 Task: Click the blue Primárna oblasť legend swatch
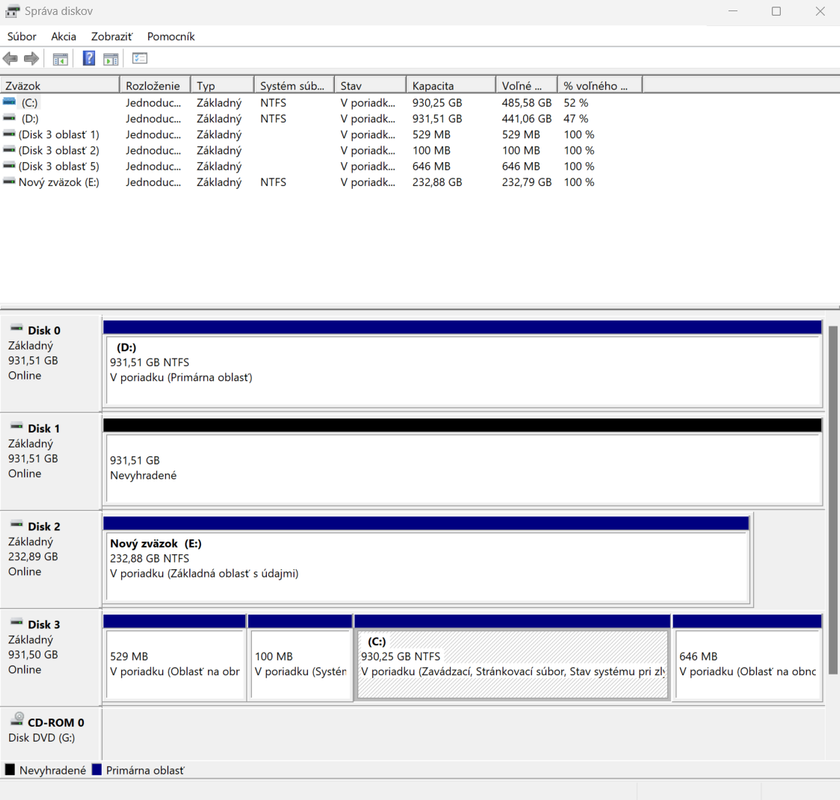[x=96, y=770]
